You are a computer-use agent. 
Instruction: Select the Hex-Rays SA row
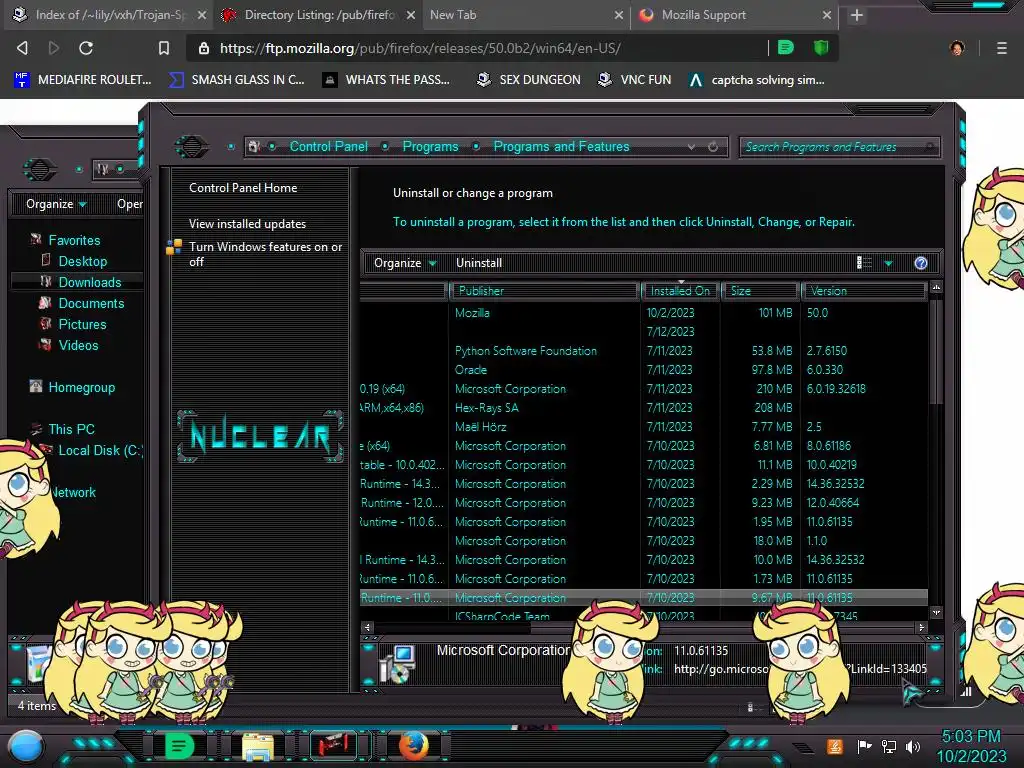(643, 408)
